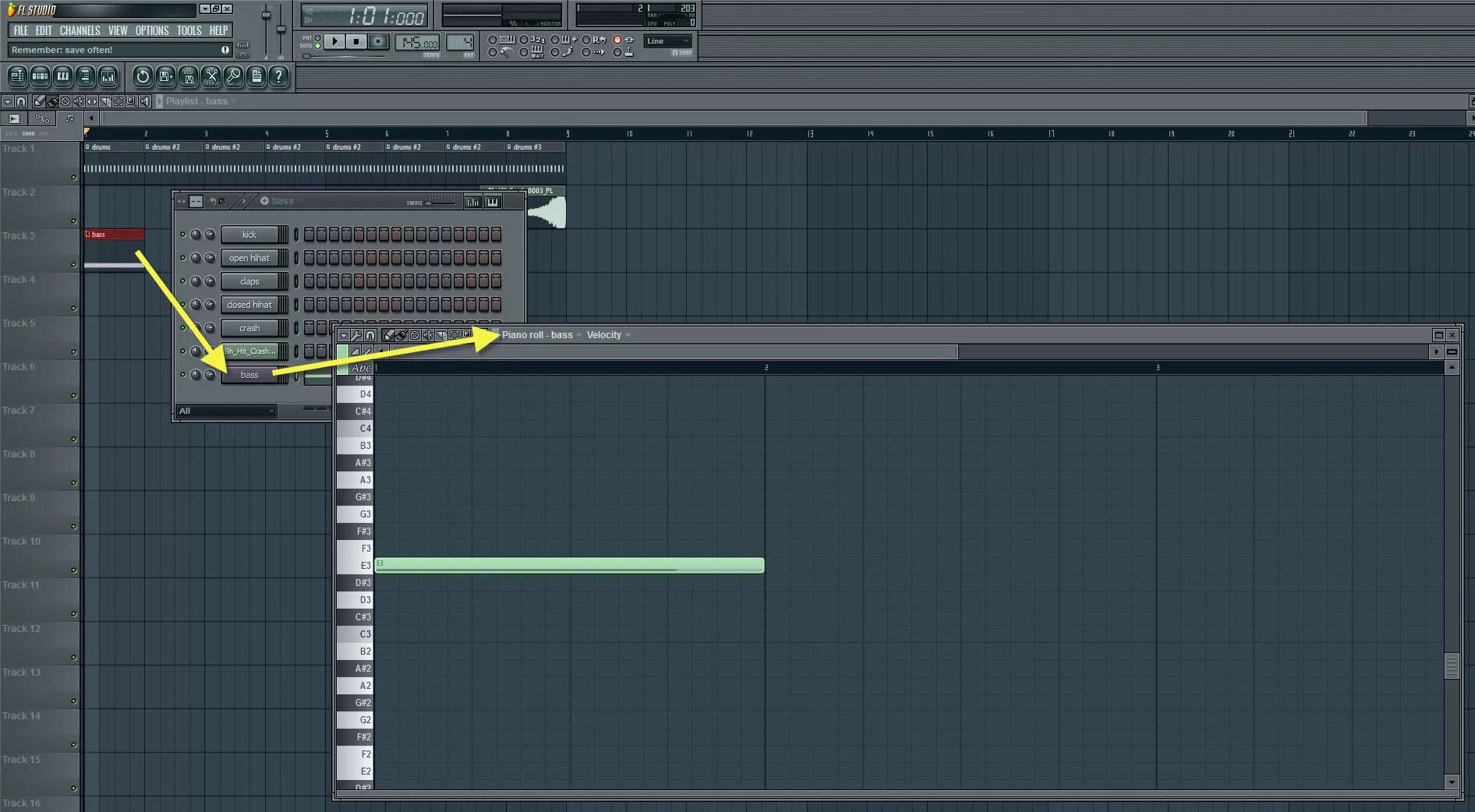Select the pencil draw tool in the Piano roll
Image resolution: width=1475 pixels, height=812 pixels.
tap(389, 335)
